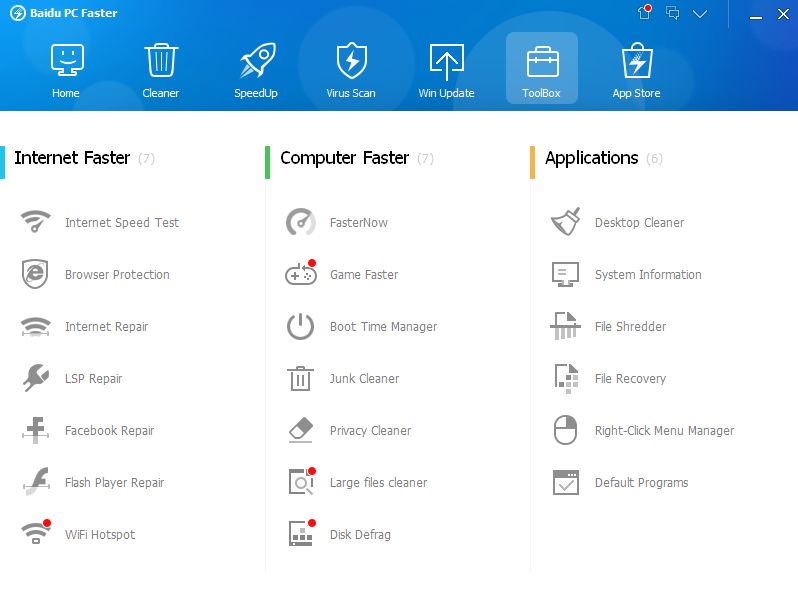
Task: Open Facebook Repair text link
Action: click(x=109, y=431)
